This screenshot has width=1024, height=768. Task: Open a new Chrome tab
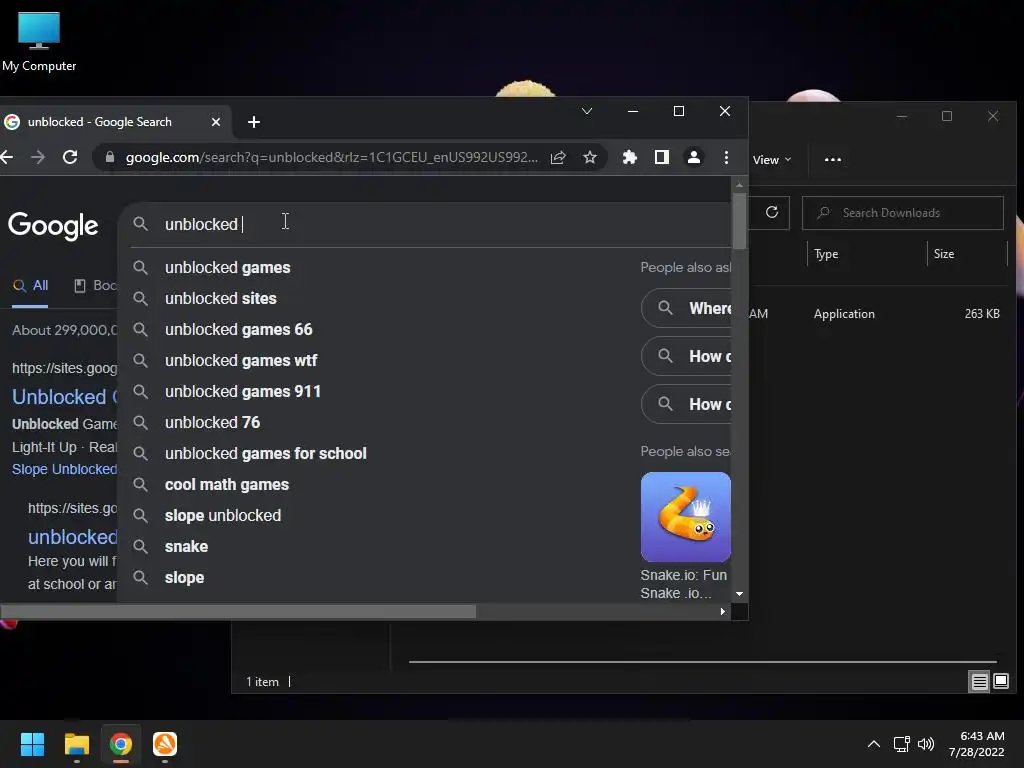254,122
